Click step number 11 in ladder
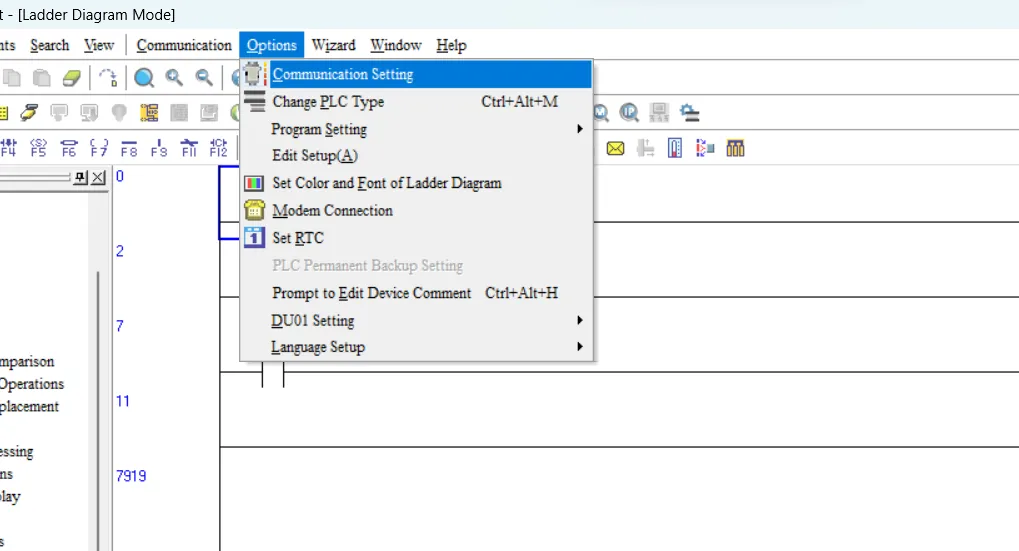 point(122,401)
